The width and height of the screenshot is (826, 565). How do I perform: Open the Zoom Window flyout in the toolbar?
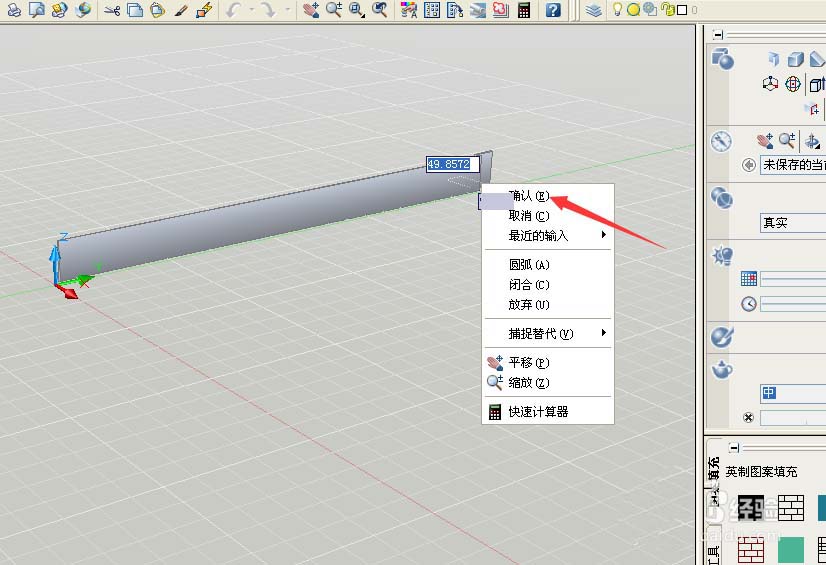[x=357, y=9]
